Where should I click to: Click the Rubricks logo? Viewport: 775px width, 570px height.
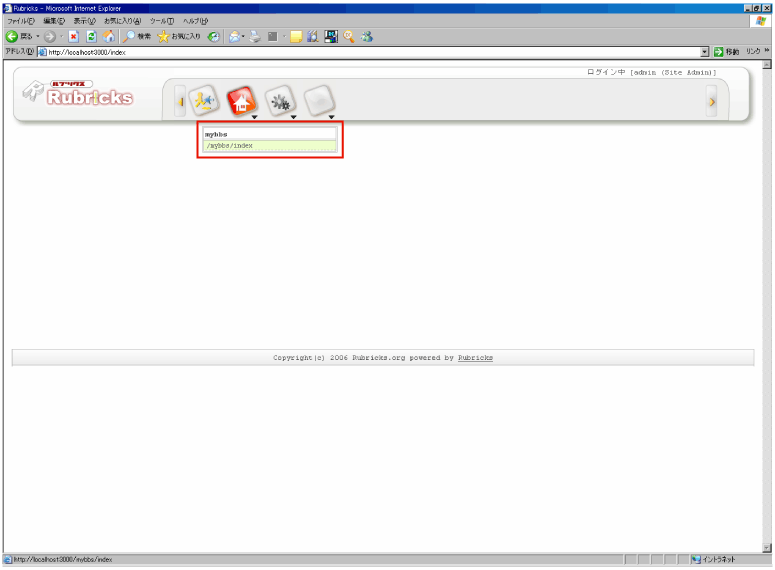pyautogui.click(x=78, y=94)
